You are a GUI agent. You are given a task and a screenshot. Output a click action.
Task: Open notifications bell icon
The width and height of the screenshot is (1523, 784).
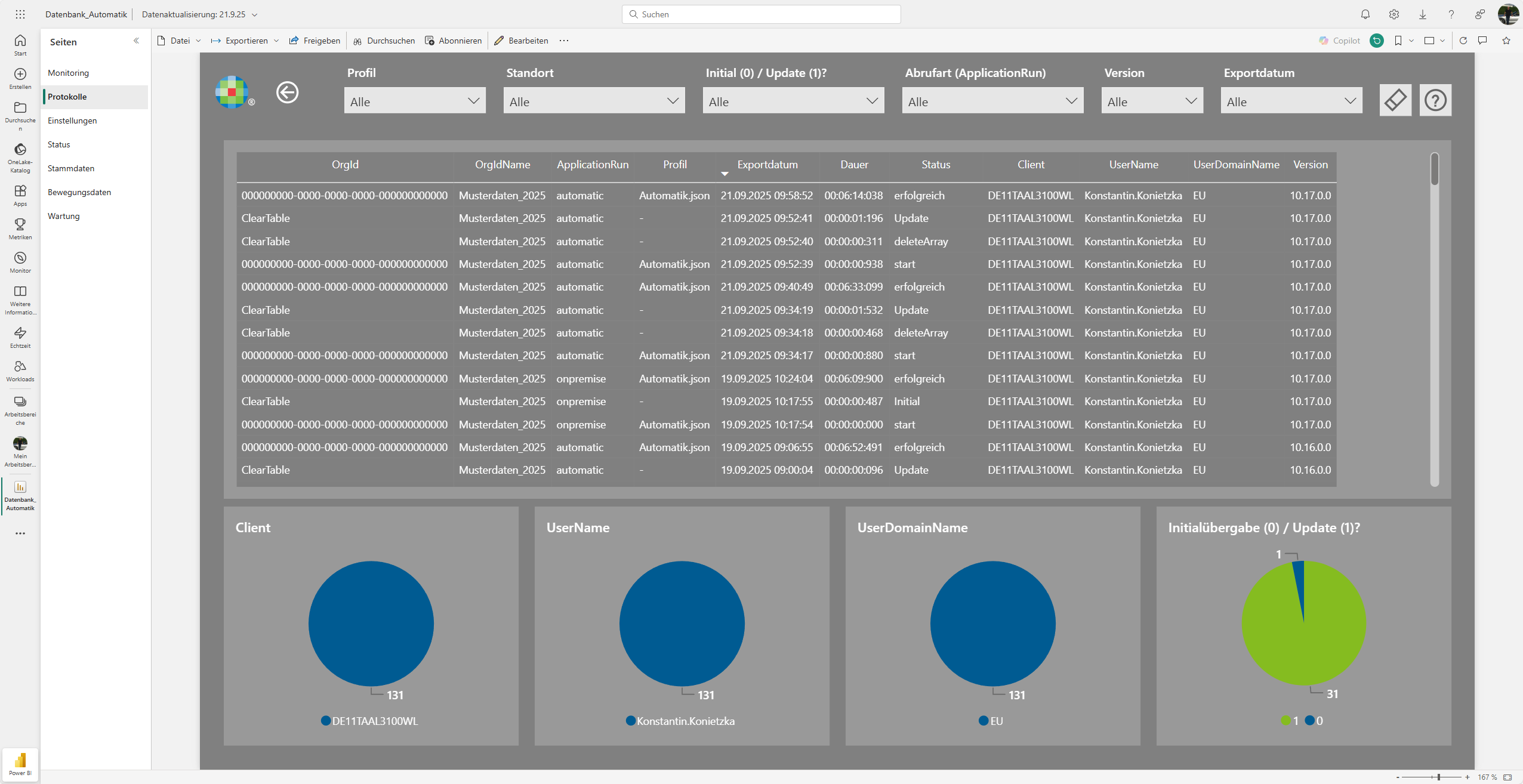(x=1365, y=14)
